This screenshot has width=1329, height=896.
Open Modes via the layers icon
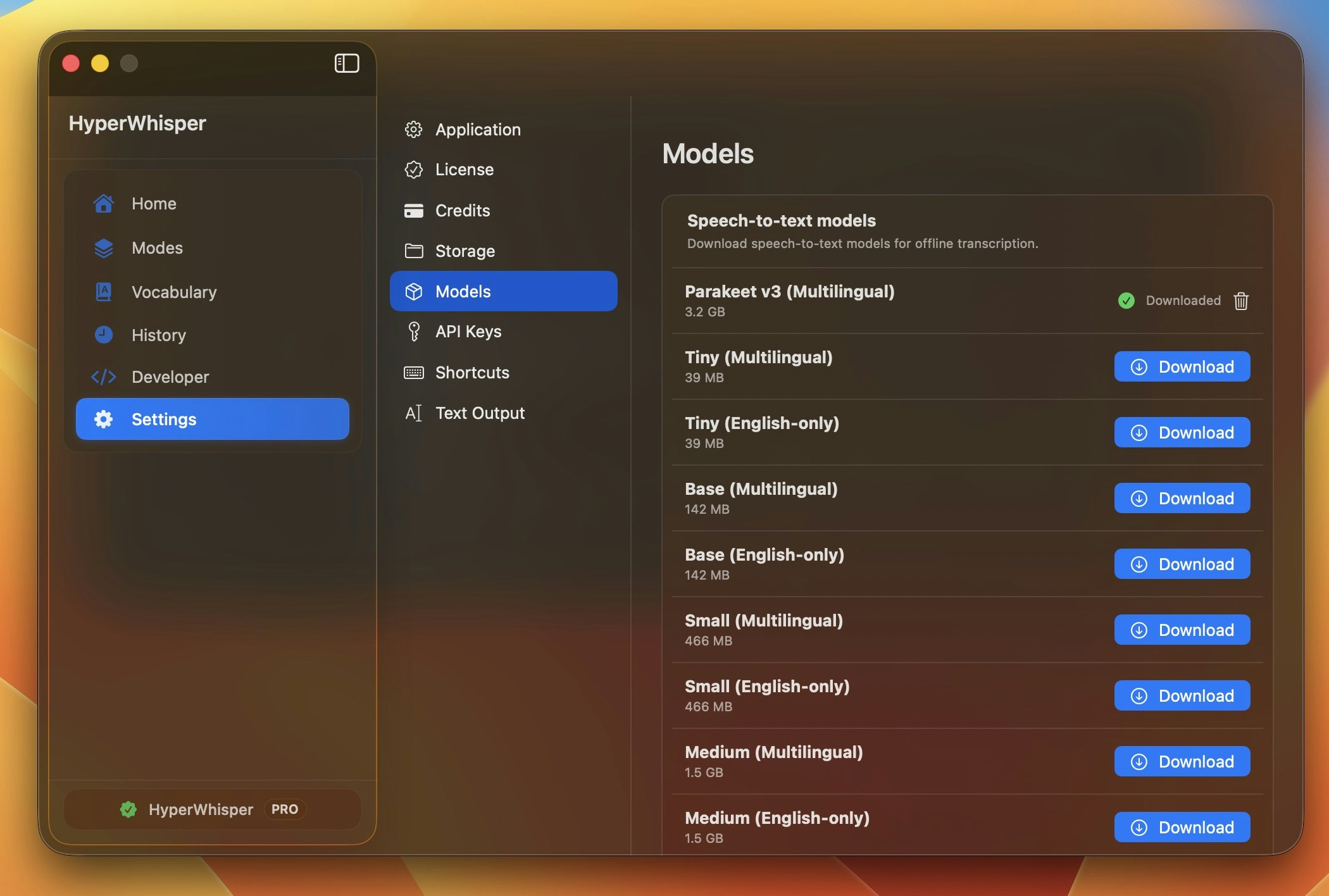(x=103, y=248)
